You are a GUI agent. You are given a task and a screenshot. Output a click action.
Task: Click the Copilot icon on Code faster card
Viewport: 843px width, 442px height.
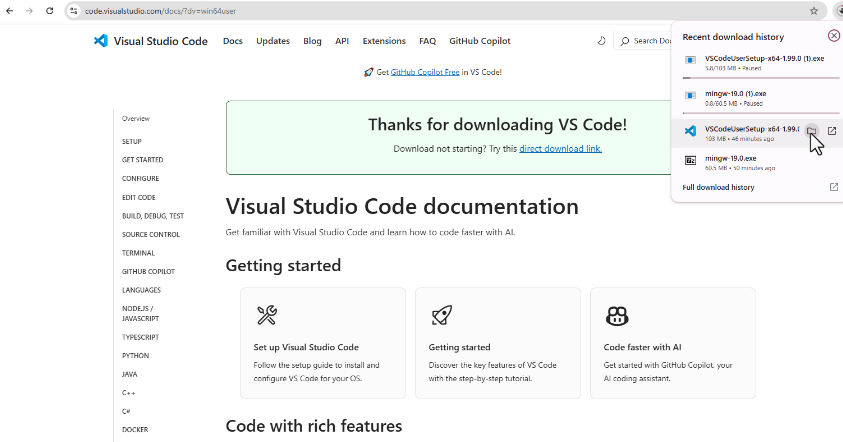point(617,316)
